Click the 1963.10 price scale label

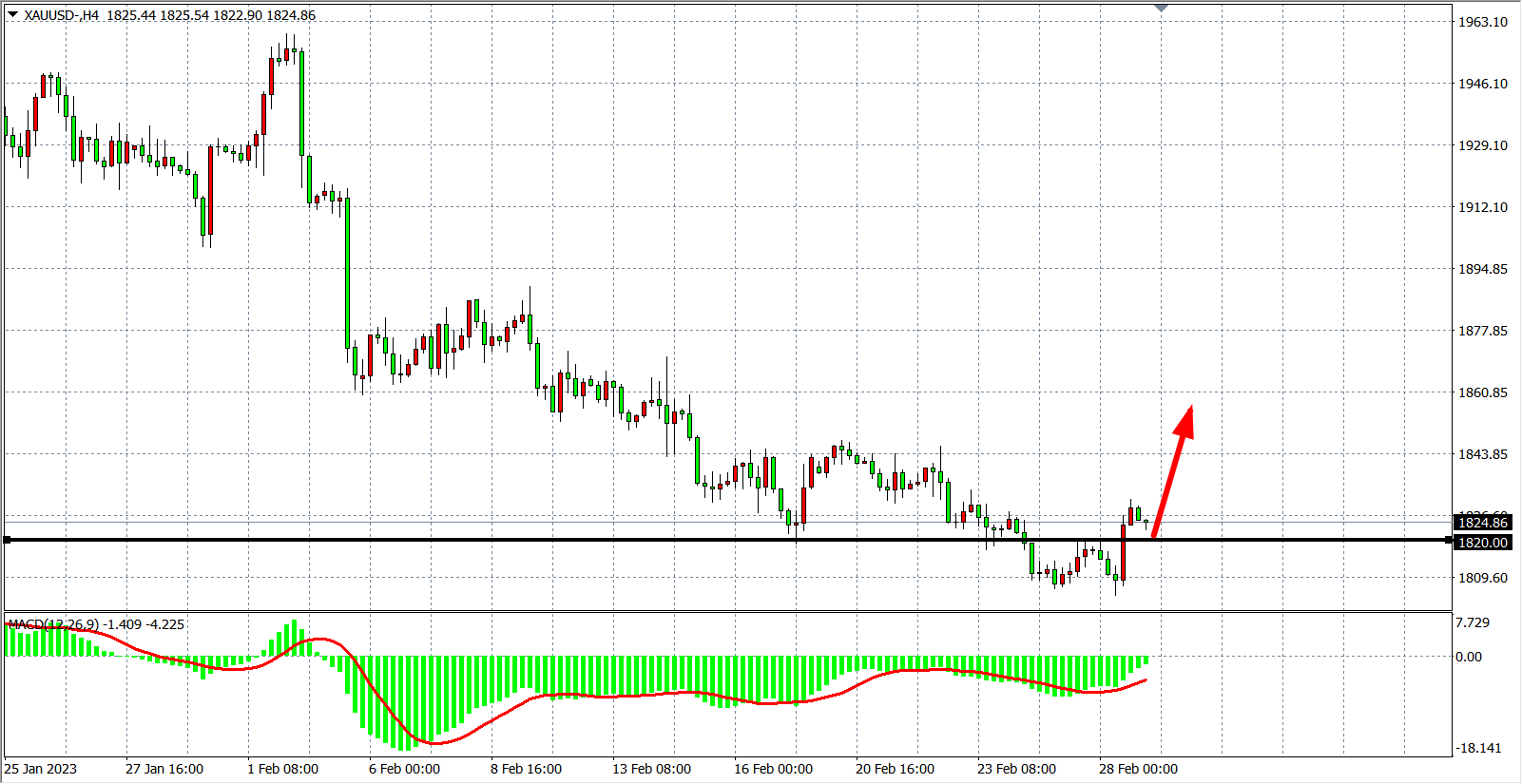(1483, 22)
